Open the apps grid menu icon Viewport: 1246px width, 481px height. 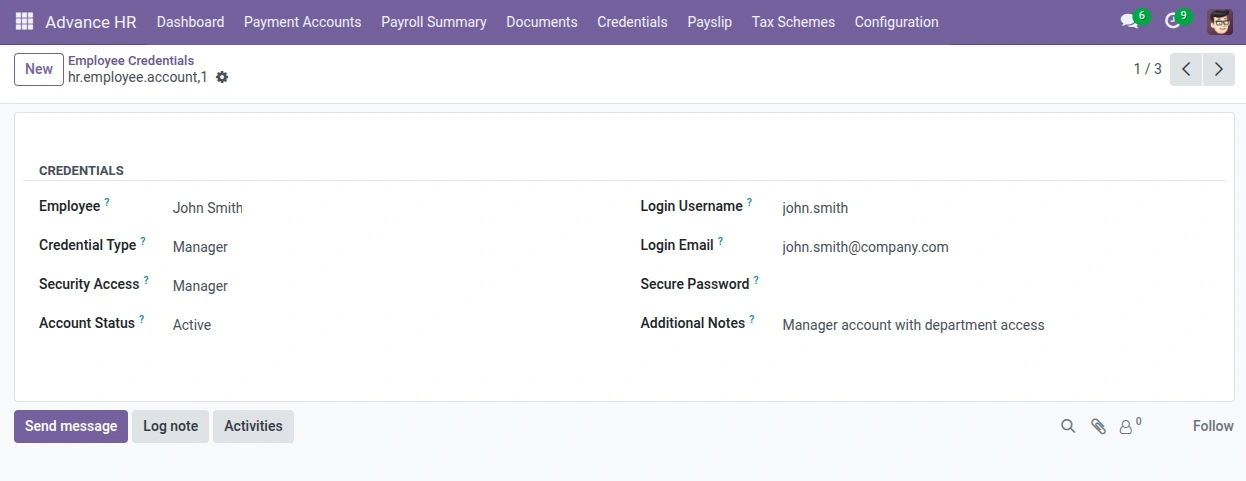click(24, 21)
